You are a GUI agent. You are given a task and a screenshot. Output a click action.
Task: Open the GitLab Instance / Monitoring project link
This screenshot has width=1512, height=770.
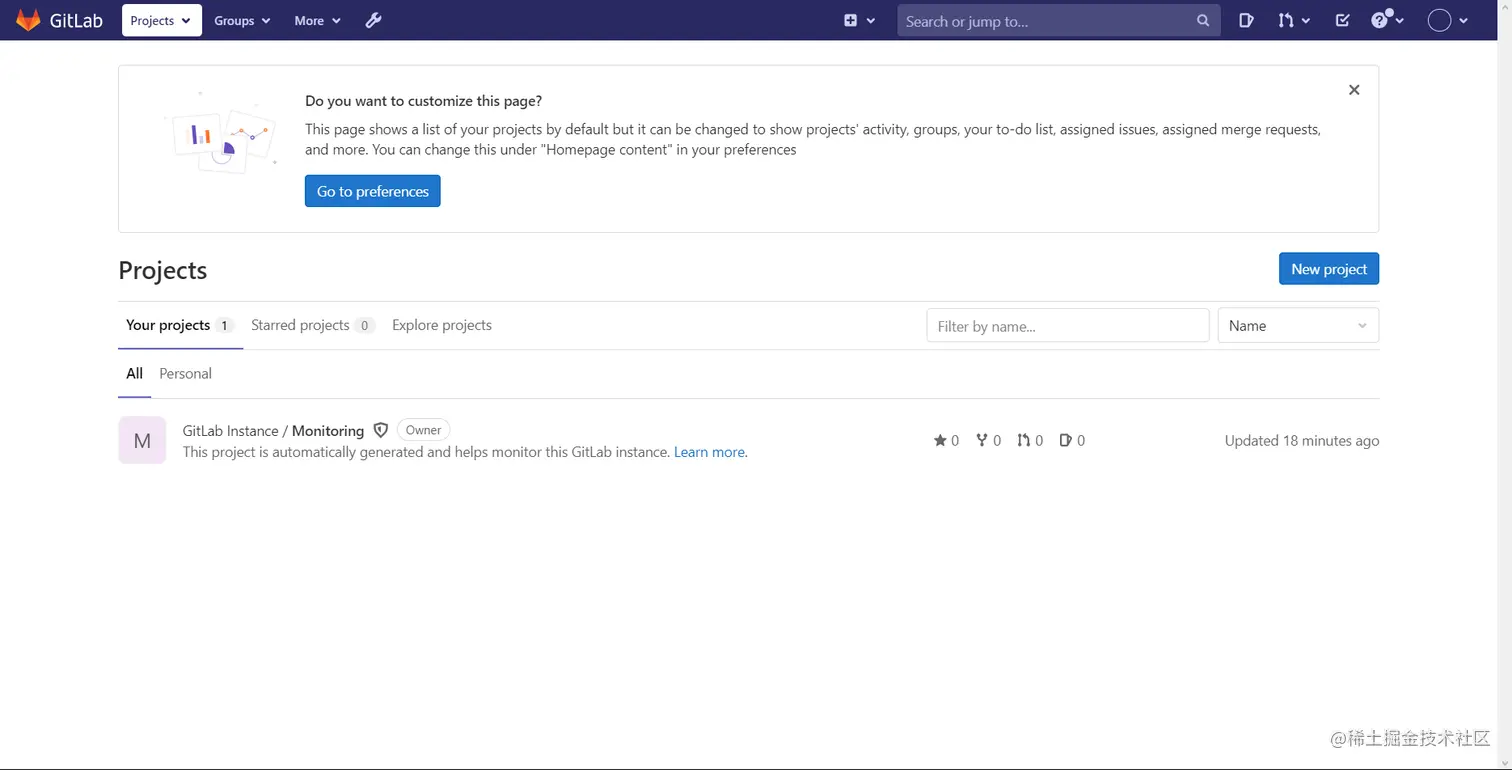(x=273, y=430)
